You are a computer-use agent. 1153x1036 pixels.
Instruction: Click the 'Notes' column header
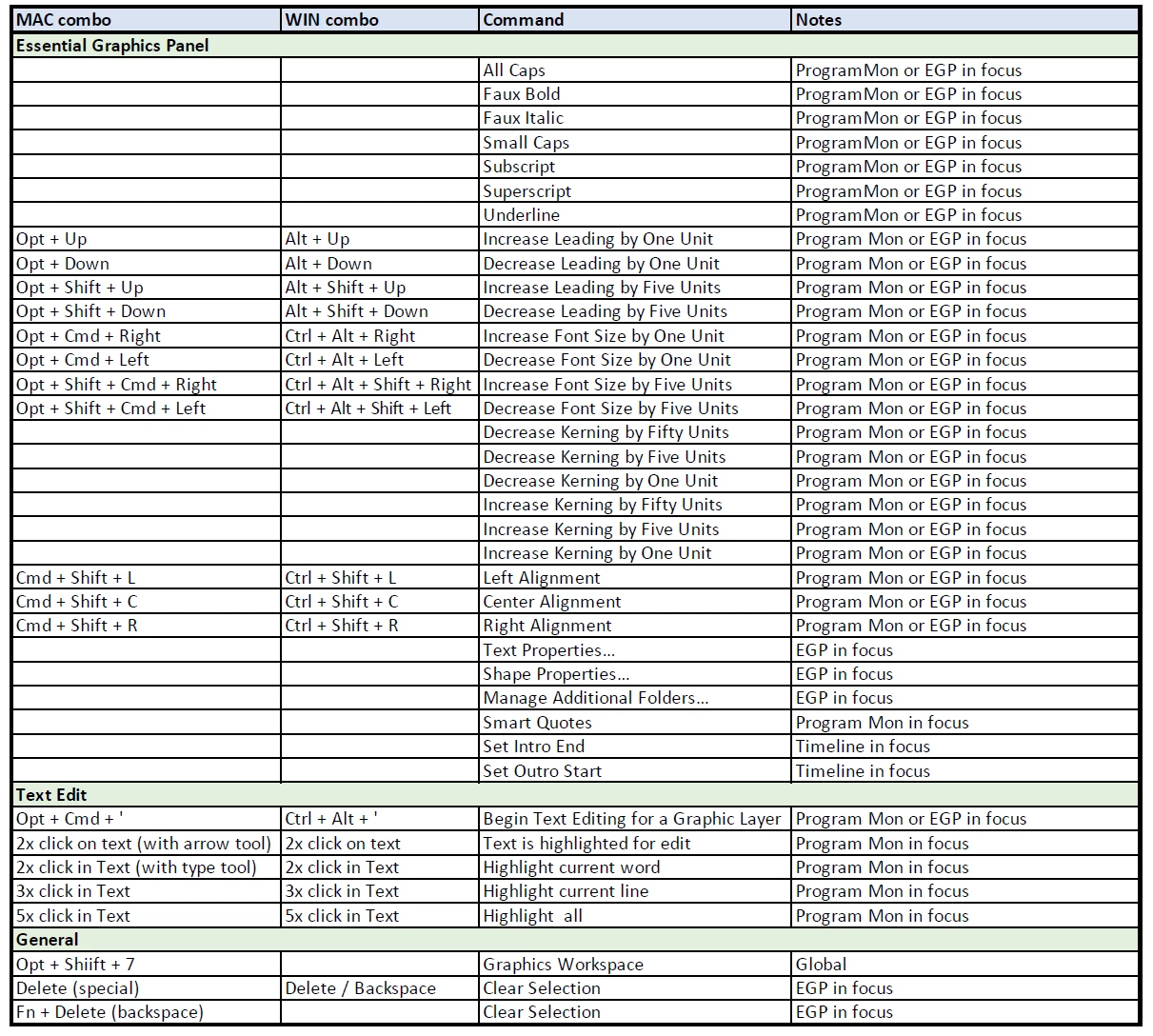pos(965,20)
